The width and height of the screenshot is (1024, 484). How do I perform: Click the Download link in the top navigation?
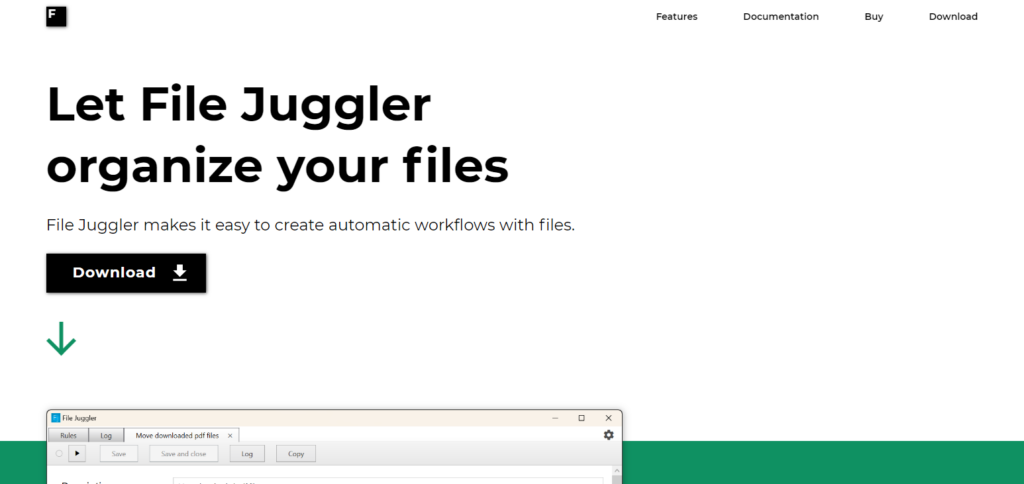click(x=953, y=17)
